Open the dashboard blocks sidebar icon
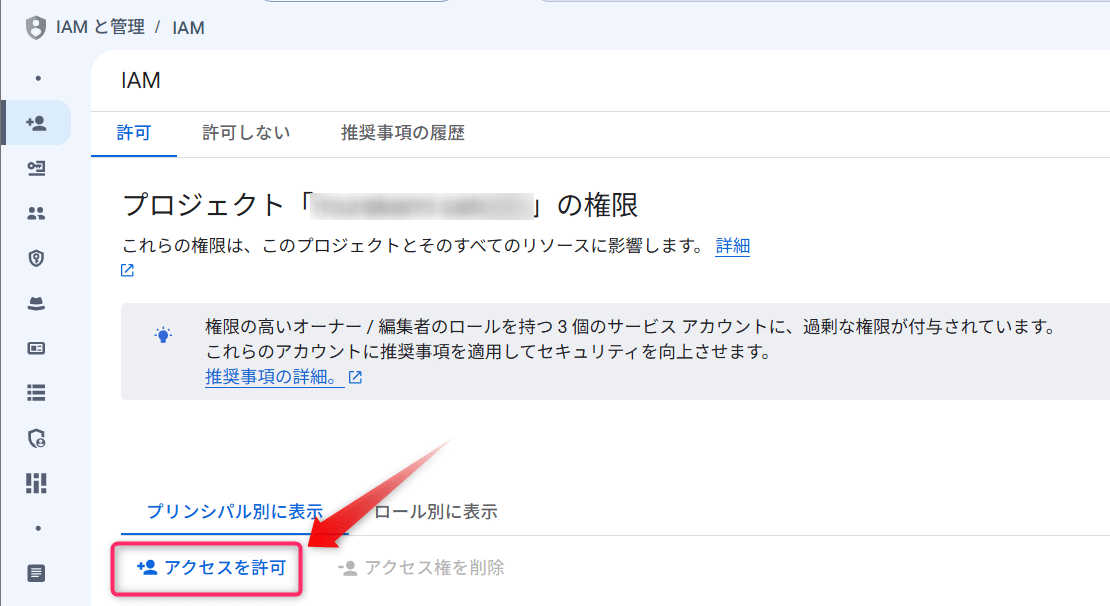1110x606 pixels. point(36,484)
